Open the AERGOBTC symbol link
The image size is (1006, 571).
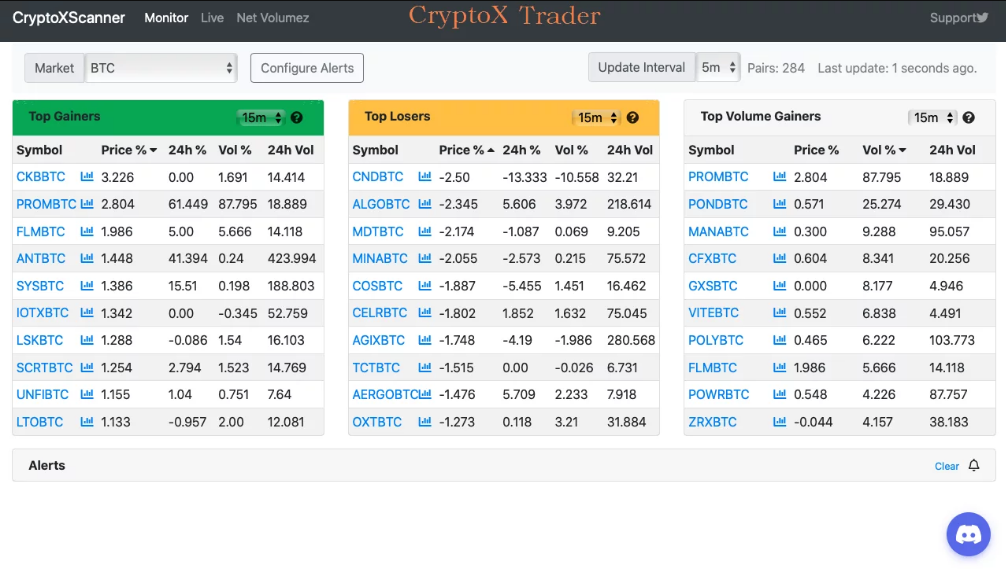[x=385, y=395]
